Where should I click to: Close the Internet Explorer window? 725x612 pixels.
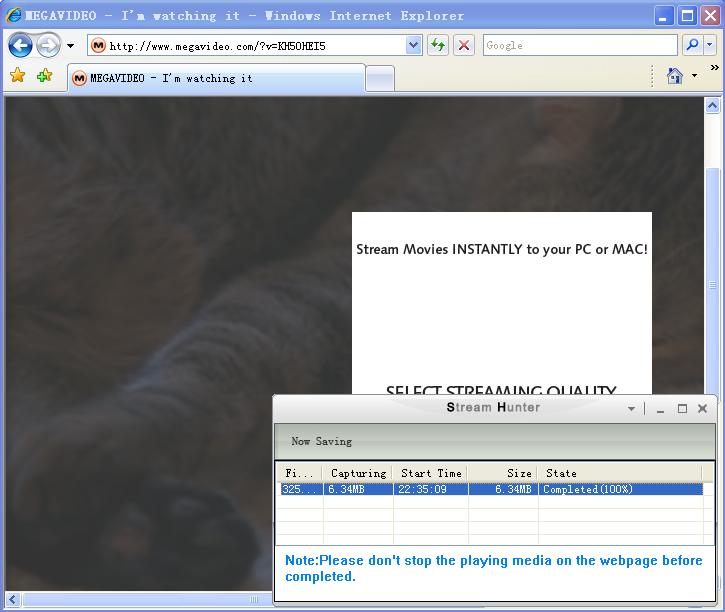[710, 16]
